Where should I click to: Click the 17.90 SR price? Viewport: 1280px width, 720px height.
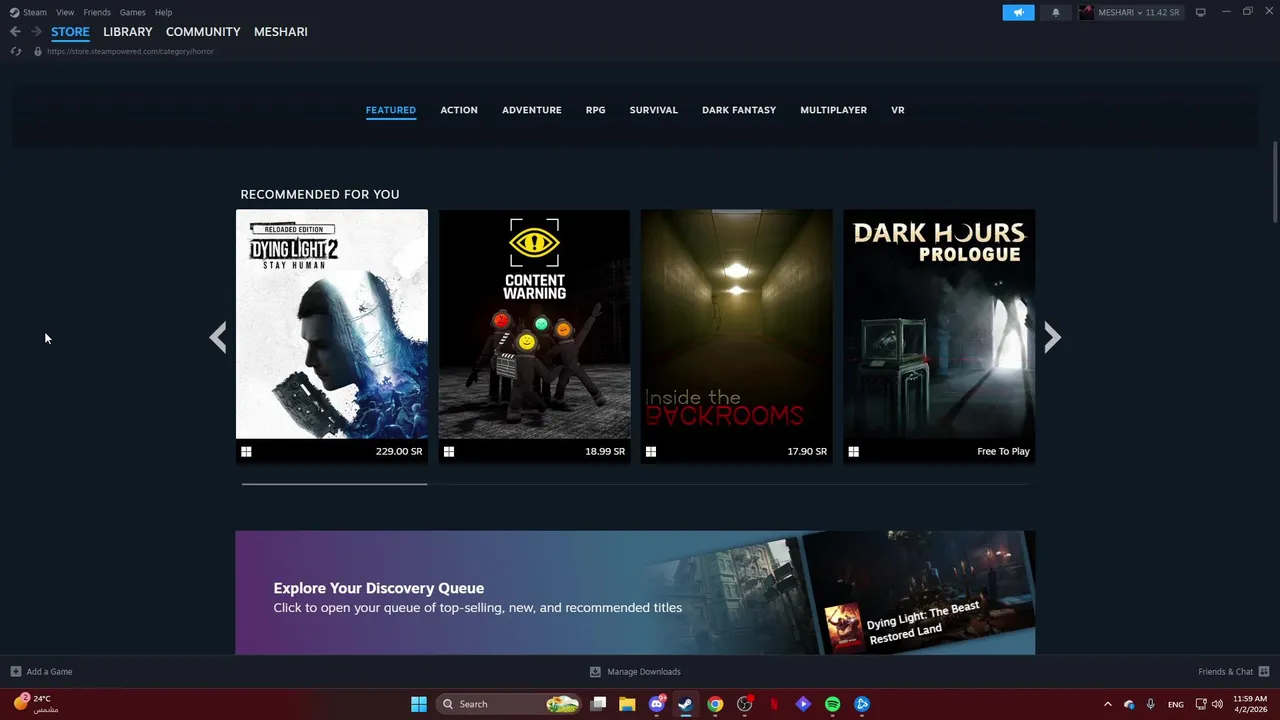click(807, 452)
